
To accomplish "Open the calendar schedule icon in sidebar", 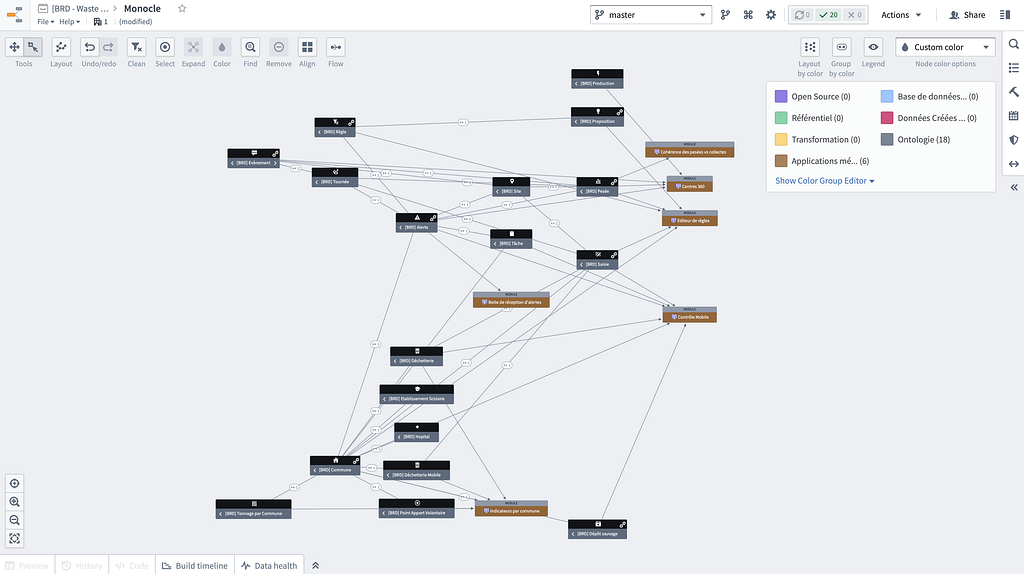I will 1014,116.
